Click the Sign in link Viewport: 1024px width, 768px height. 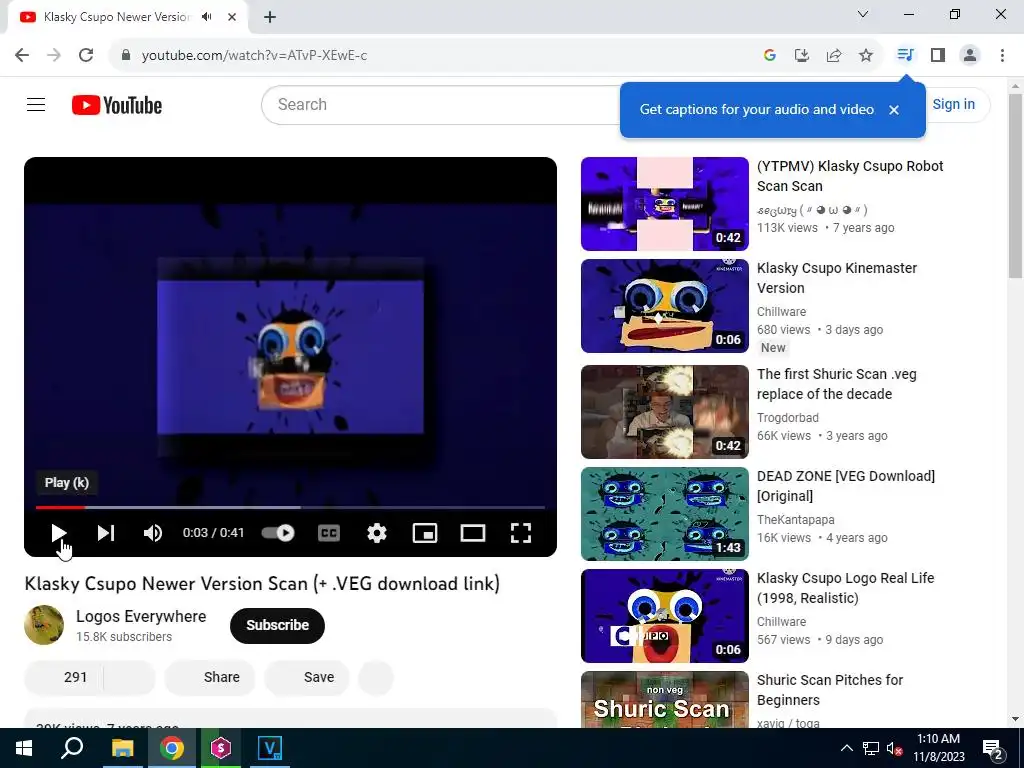[953, 104]
